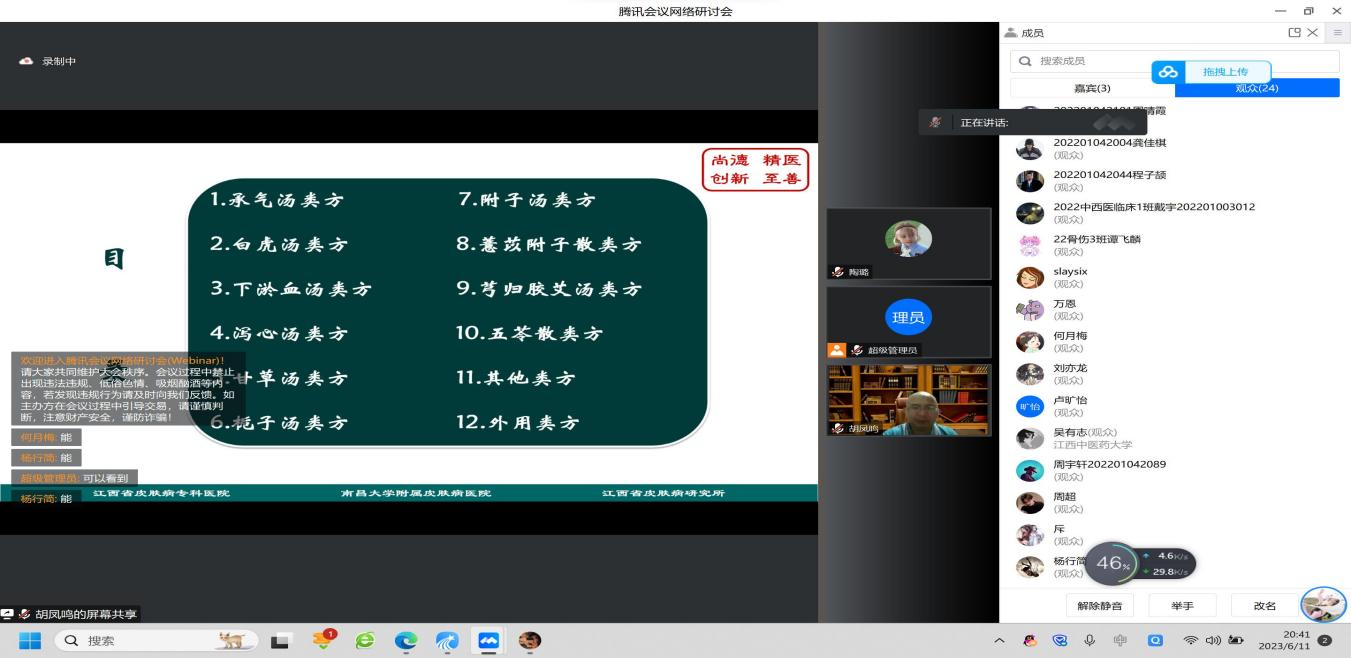Open the hamburger menu beside the members panel
The width and height of the screenshot is (1351, 658).
(x=1338, y=33)
